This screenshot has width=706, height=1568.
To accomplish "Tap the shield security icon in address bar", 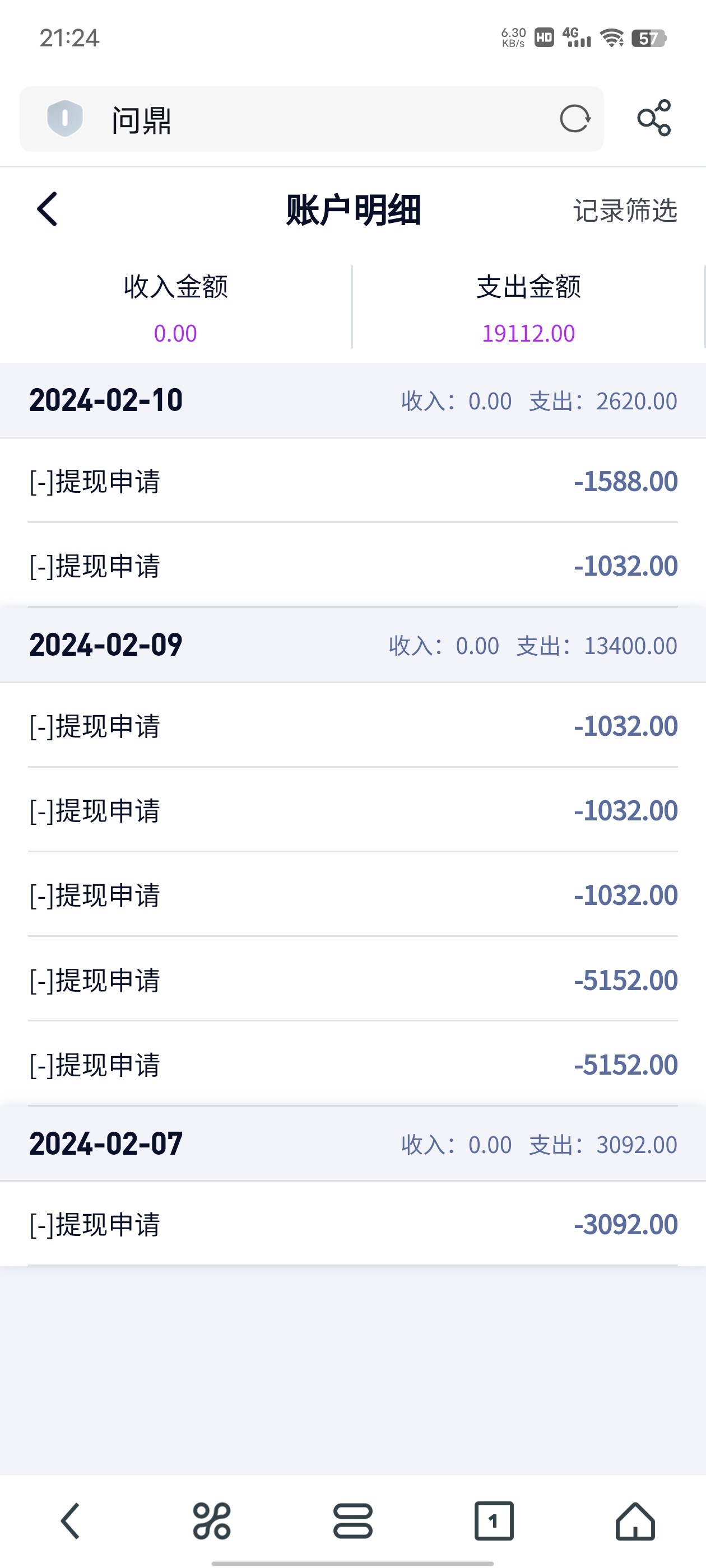I will [x=64, y=118].
